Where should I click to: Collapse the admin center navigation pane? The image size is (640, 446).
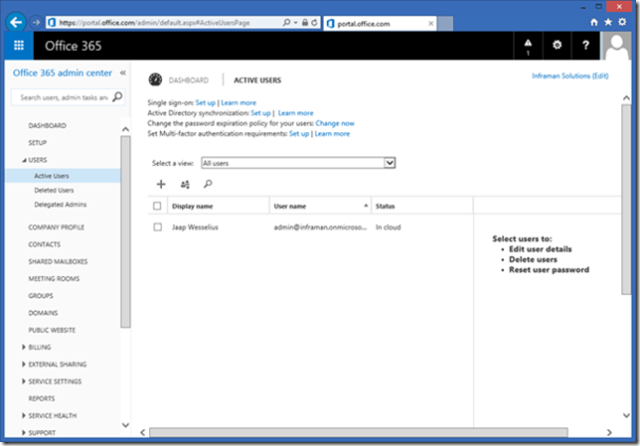[122, 73]
